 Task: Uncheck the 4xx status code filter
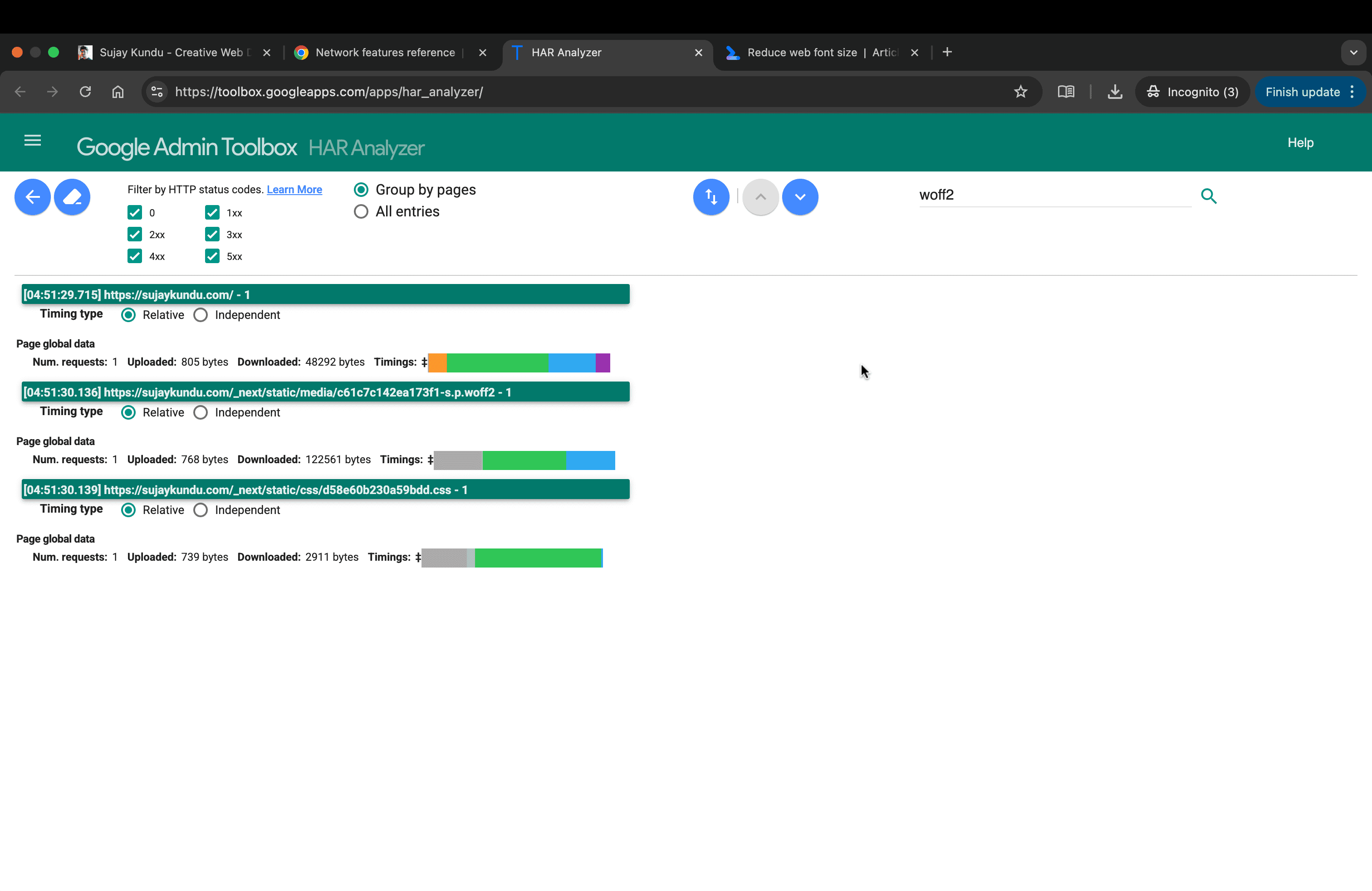[135, 256]
